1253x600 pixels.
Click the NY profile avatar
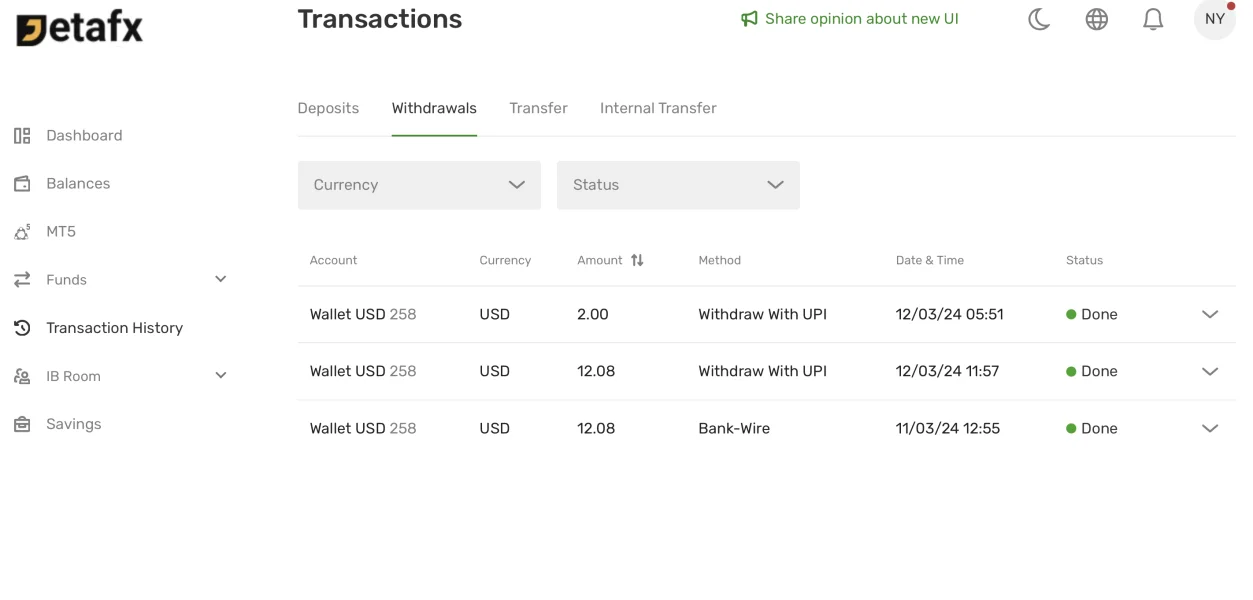1215,19
